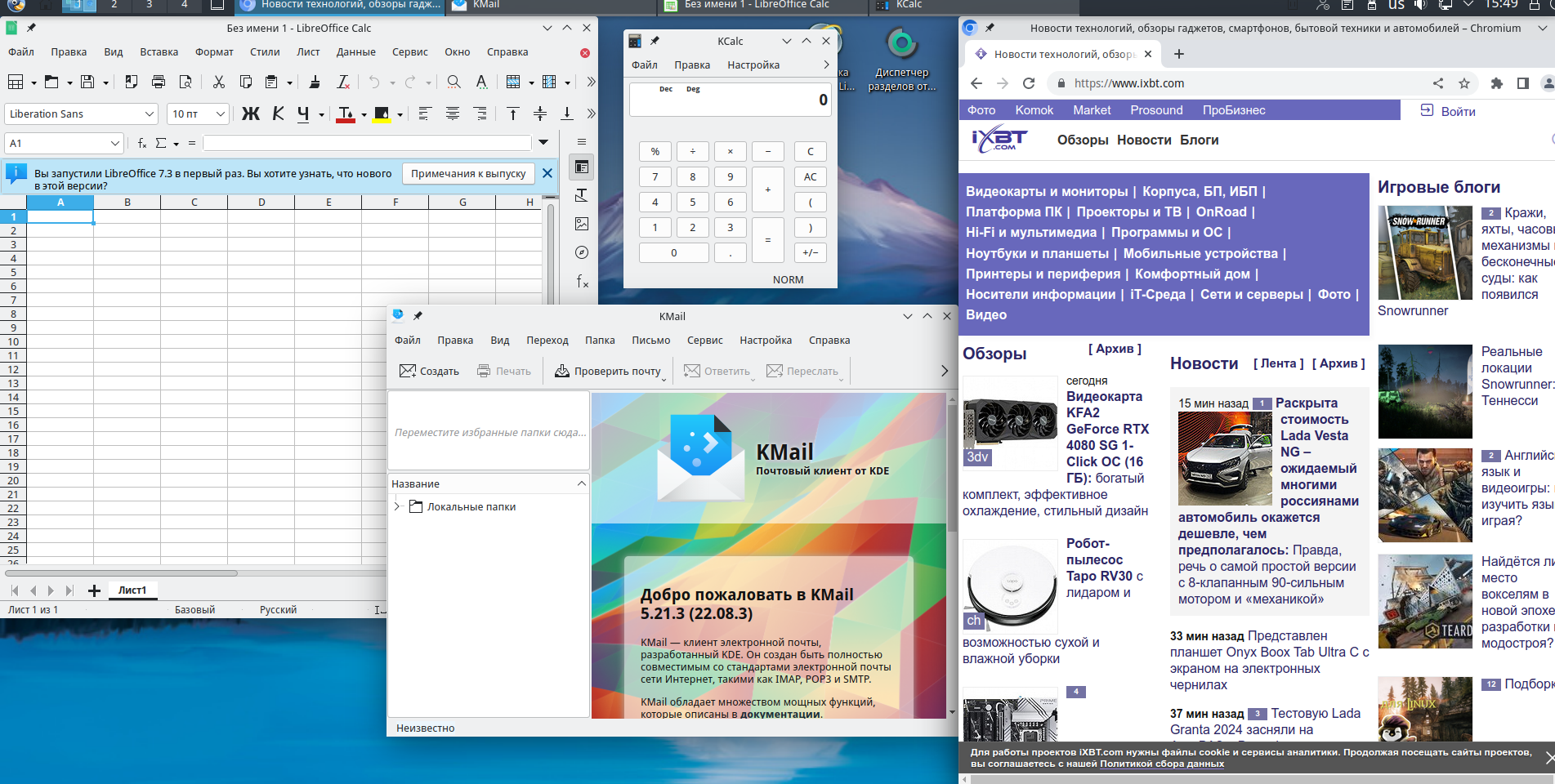The width and height of the screenshot is (1555, 784).
Task: Click Center Vertically icon in Calc toolbar
Action: pyautogui.click(x=540, y=114)
